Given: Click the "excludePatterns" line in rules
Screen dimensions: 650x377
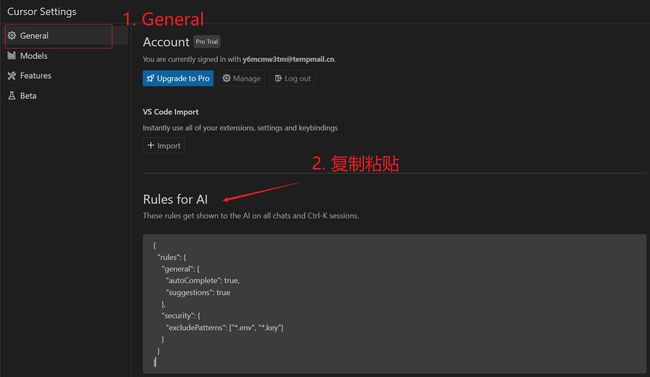Looking at the screenshot, I should 225,328.
